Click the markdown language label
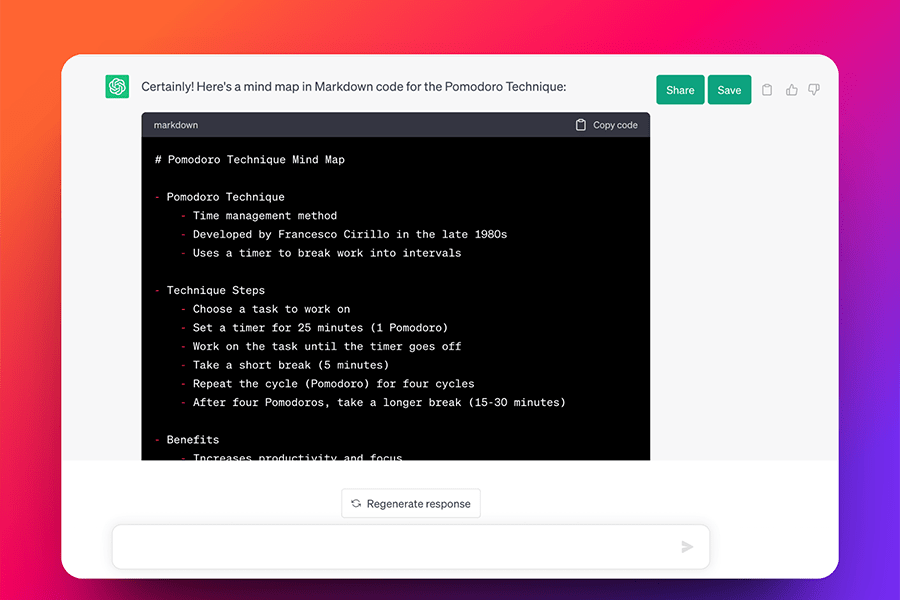Screen dimensions: 900x600 pos(176,125)
